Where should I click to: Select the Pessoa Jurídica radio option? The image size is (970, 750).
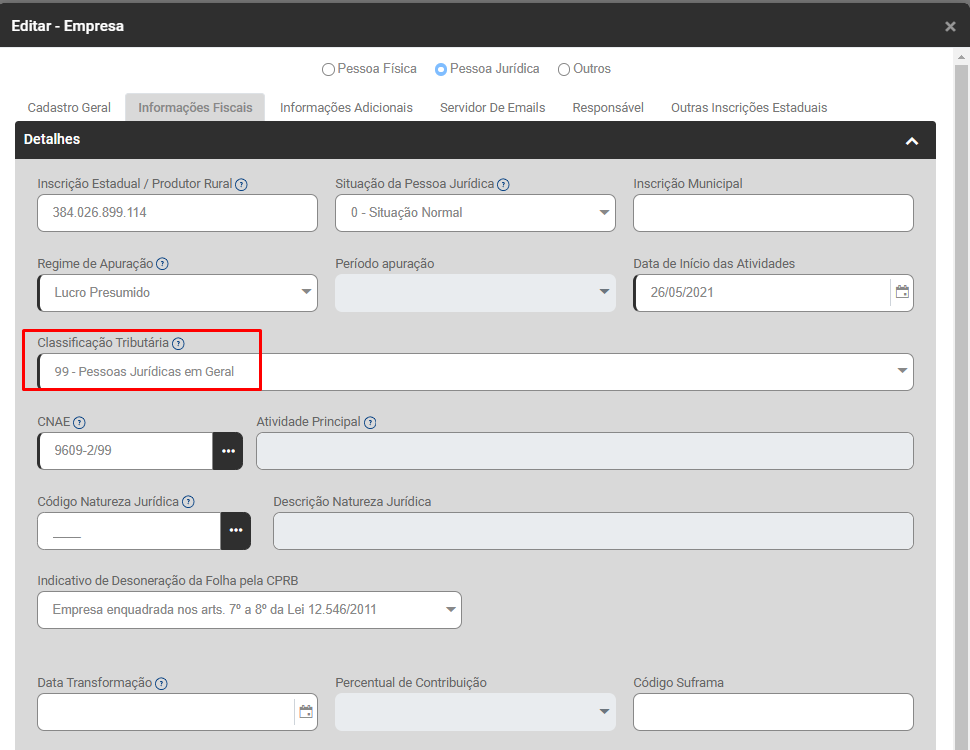pyautogui.click(x=441, y=70)
